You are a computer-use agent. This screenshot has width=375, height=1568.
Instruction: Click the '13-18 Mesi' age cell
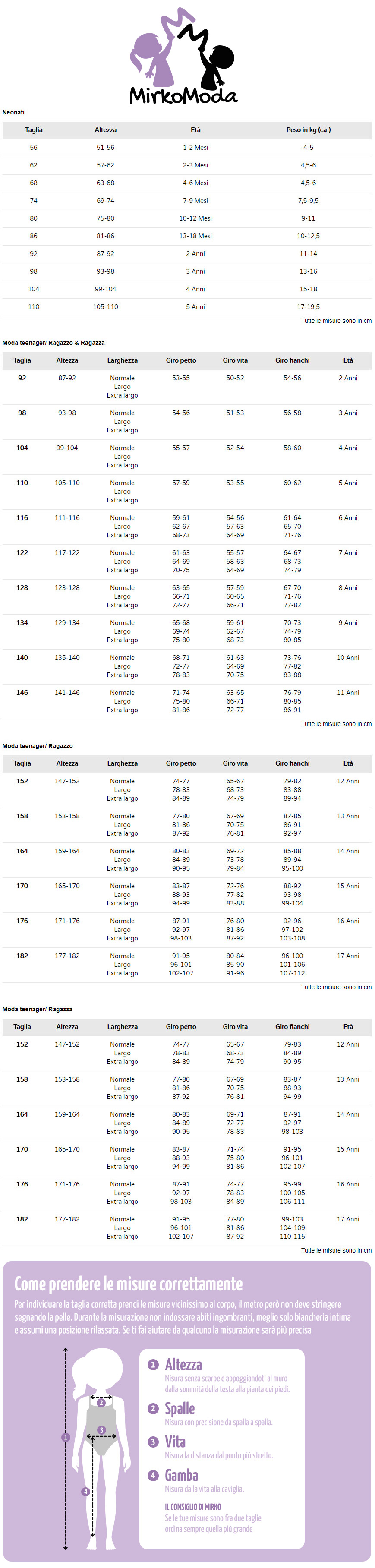tap(195, 236)
